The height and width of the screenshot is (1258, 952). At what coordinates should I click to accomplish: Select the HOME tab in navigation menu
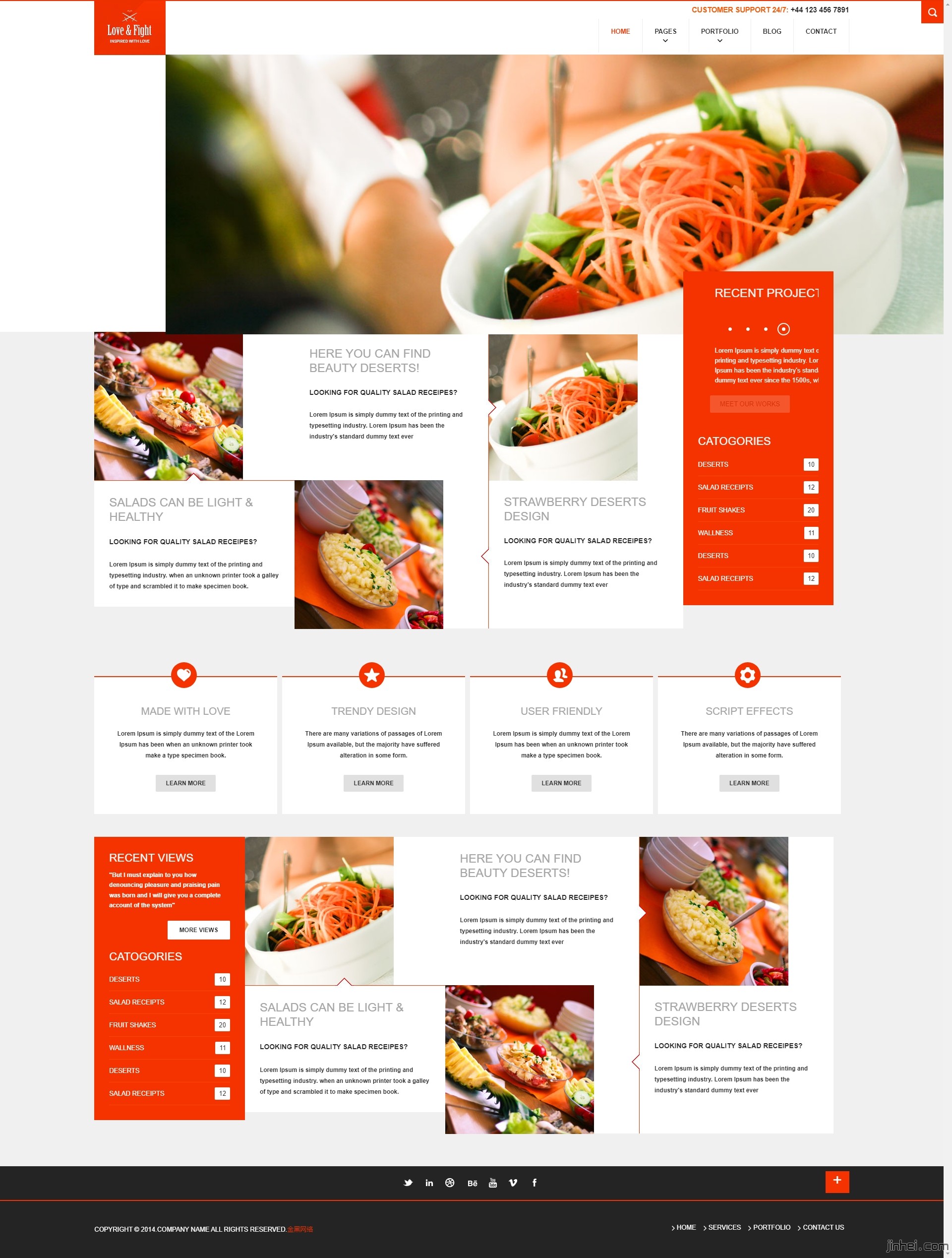619,31
